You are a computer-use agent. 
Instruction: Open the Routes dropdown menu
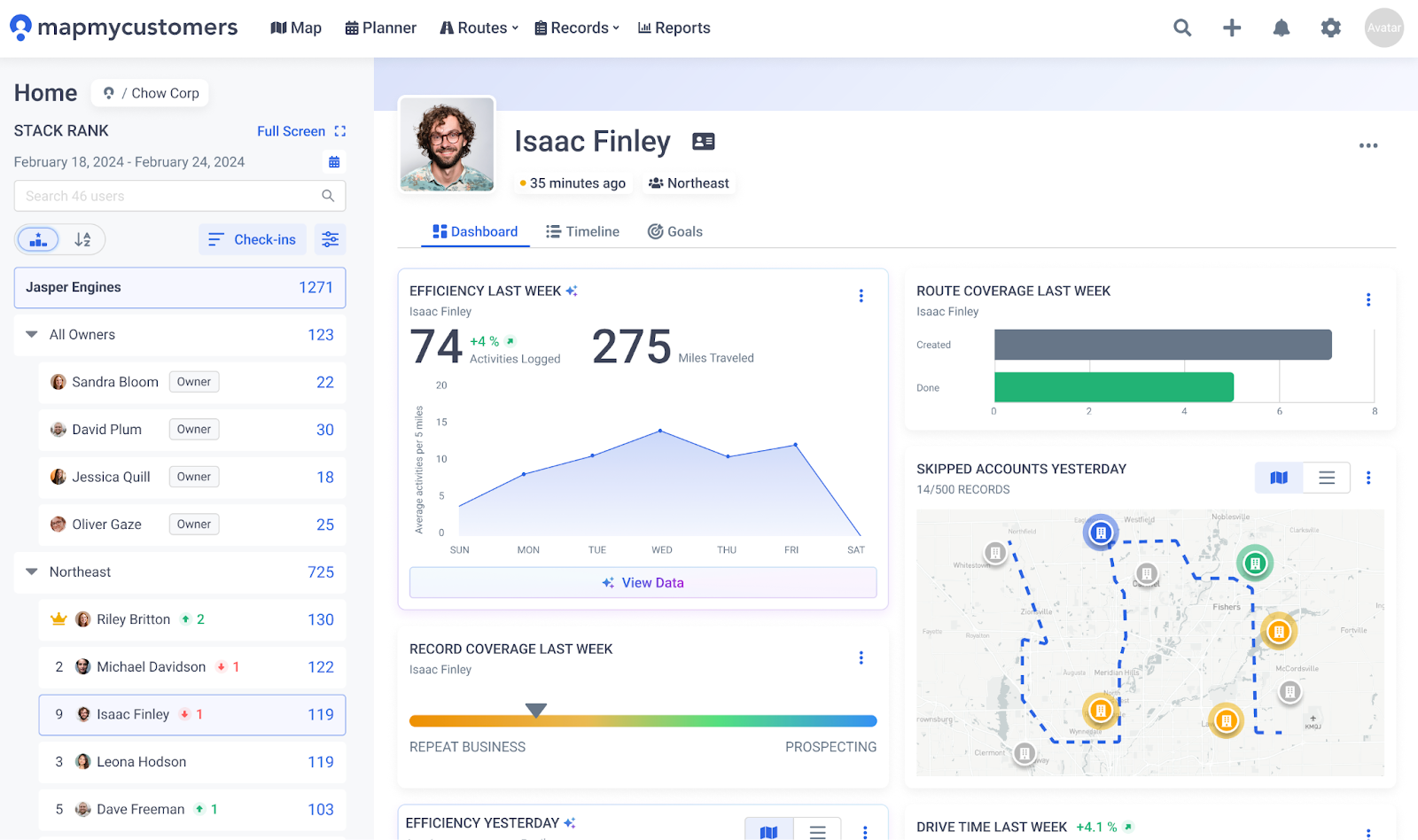tap(479, 27)
